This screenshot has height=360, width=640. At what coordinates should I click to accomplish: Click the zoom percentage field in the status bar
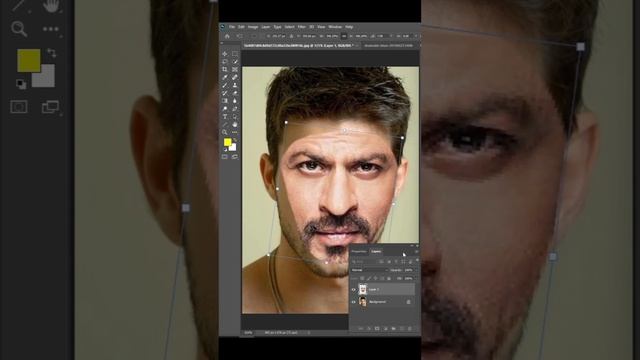[248, 333]
